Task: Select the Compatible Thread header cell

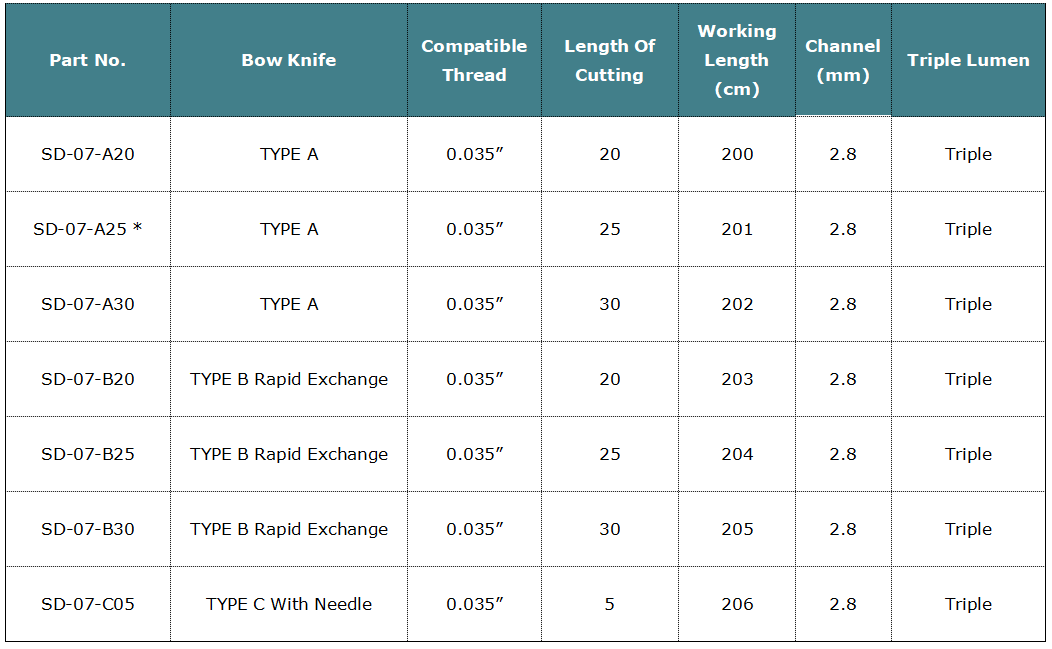Action: [474, 60]
